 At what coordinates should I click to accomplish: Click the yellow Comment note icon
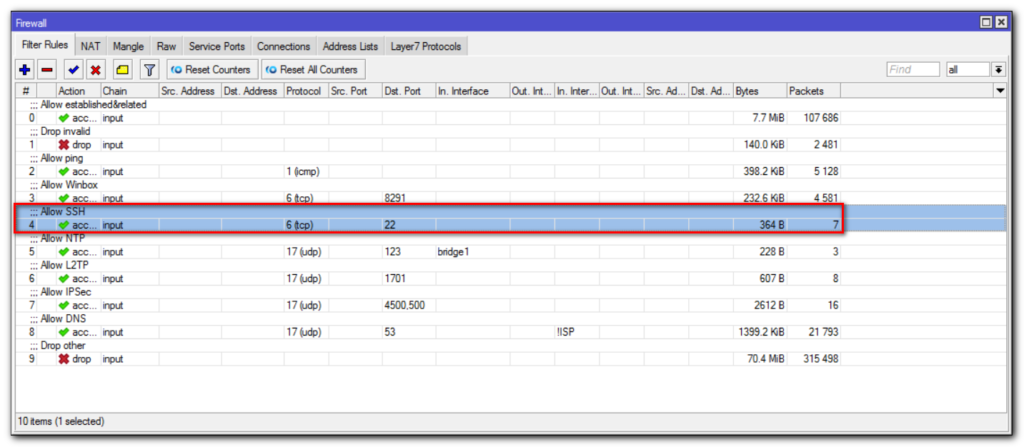pos(122,70)
